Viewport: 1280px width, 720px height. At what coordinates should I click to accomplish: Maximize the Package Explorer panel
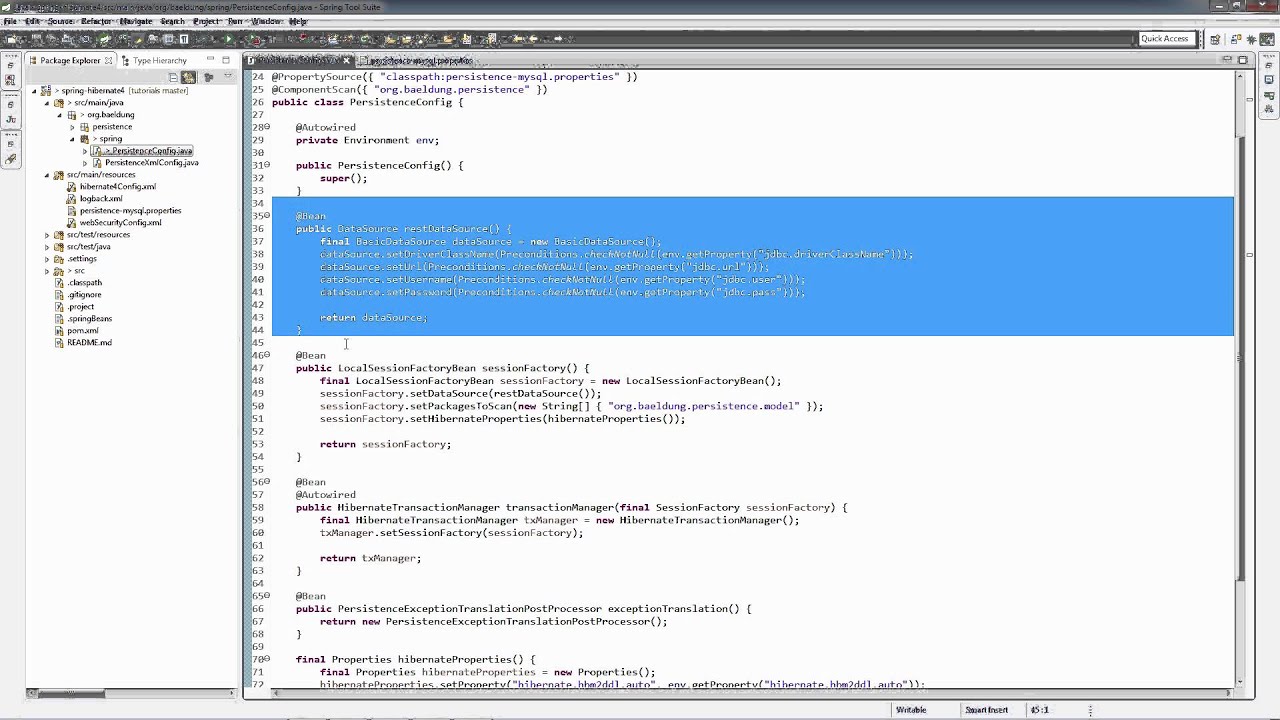pyautogui.click(x=226, y=60)
